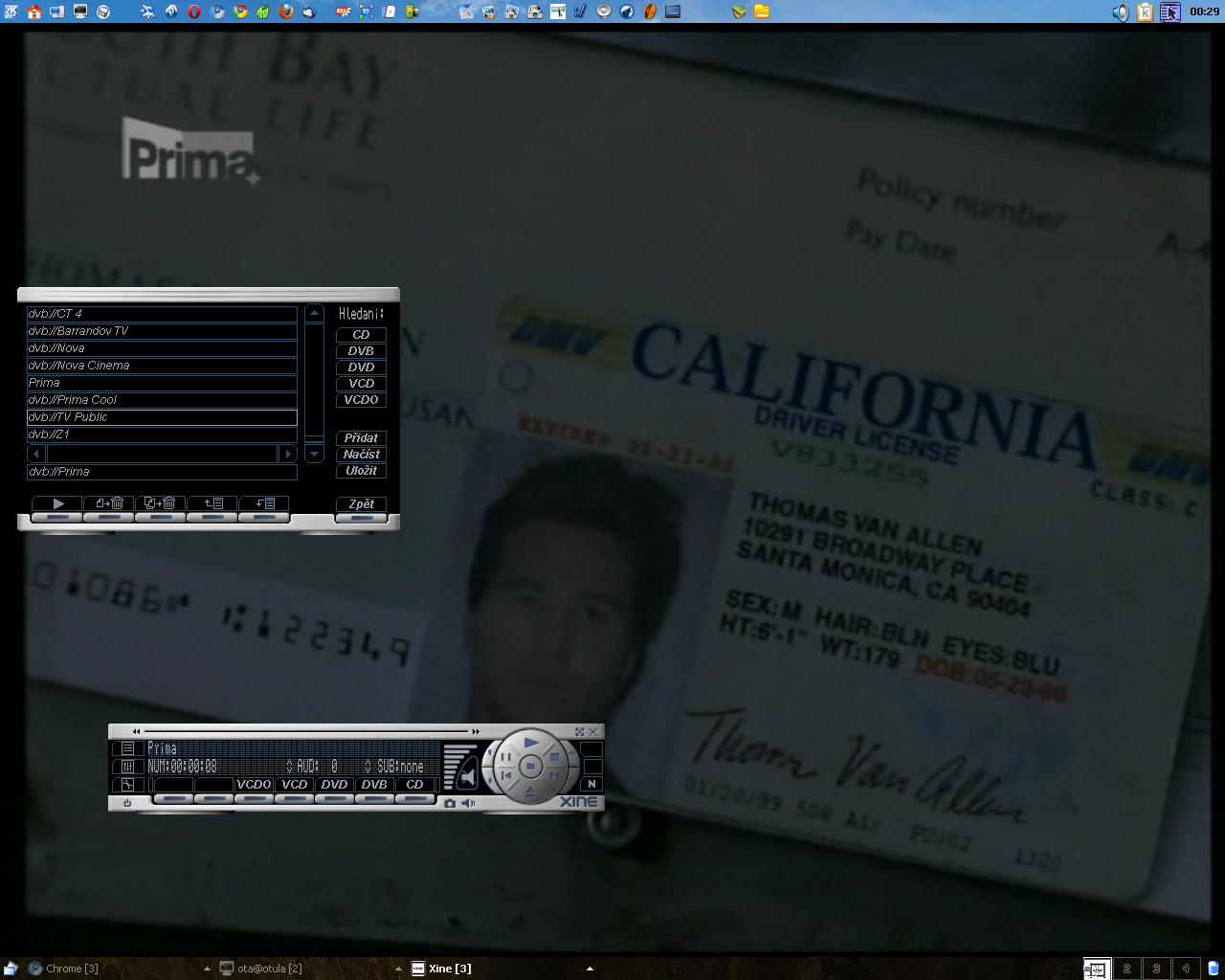The height and width of the screenshot is (980, 1225).
Task: Click the Načíst button
Action: (361, 454)
